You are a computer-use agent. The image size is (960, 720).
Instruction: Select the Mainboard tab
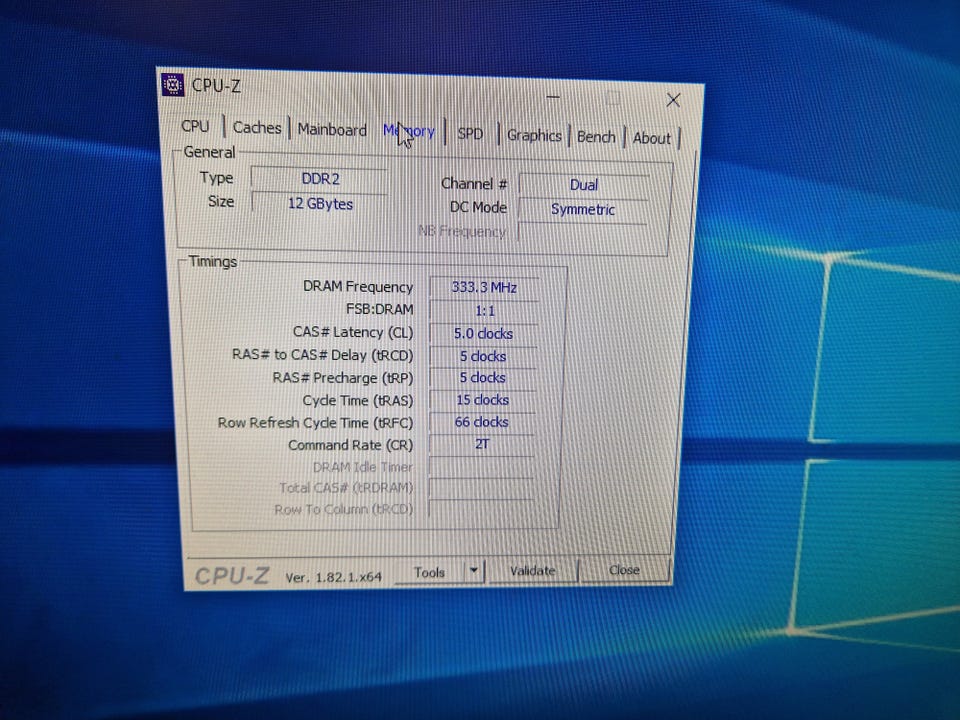click(332, 130)
